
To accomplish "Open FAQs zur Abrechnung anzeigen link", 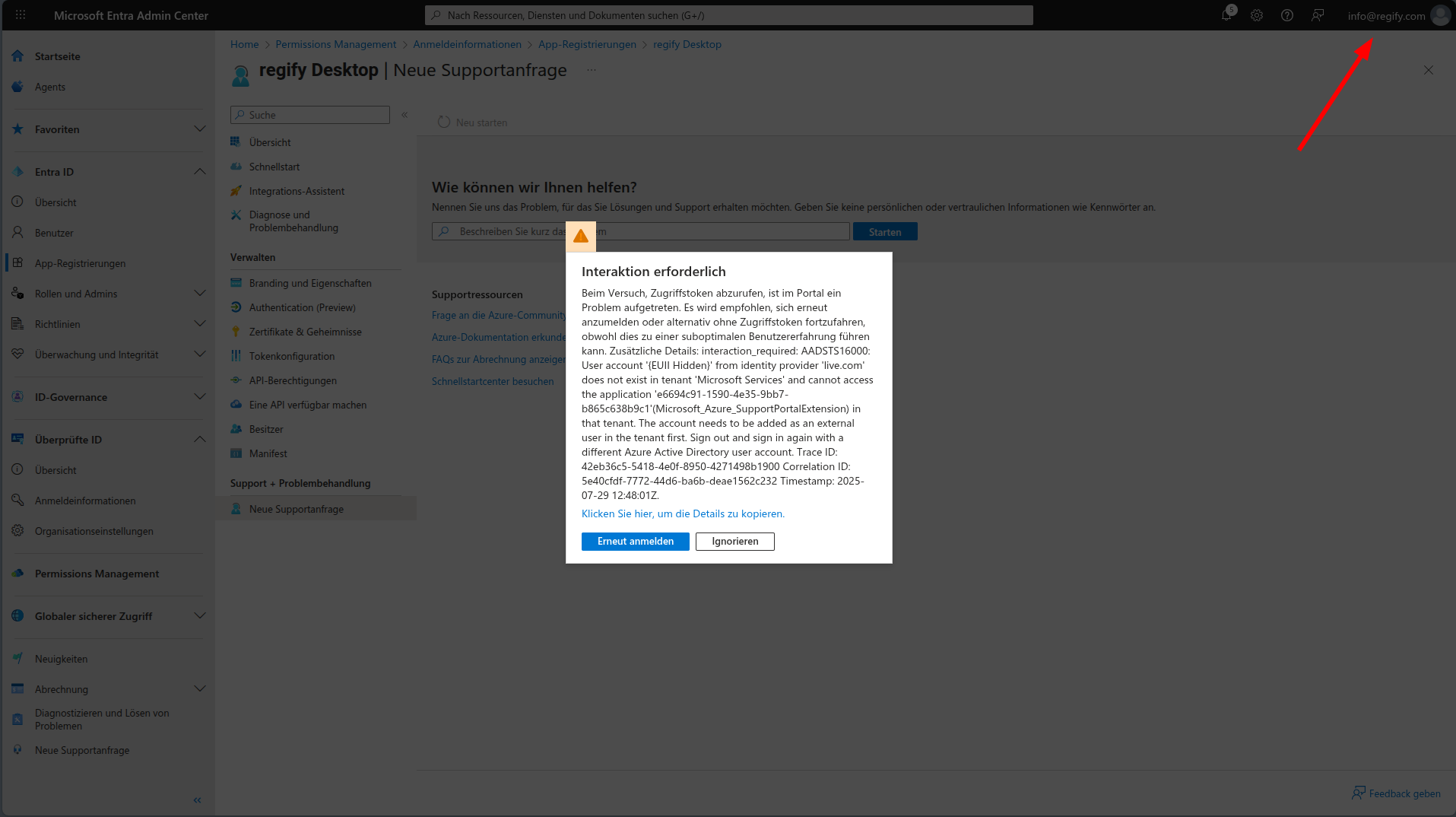I will (x=499, y=360).
